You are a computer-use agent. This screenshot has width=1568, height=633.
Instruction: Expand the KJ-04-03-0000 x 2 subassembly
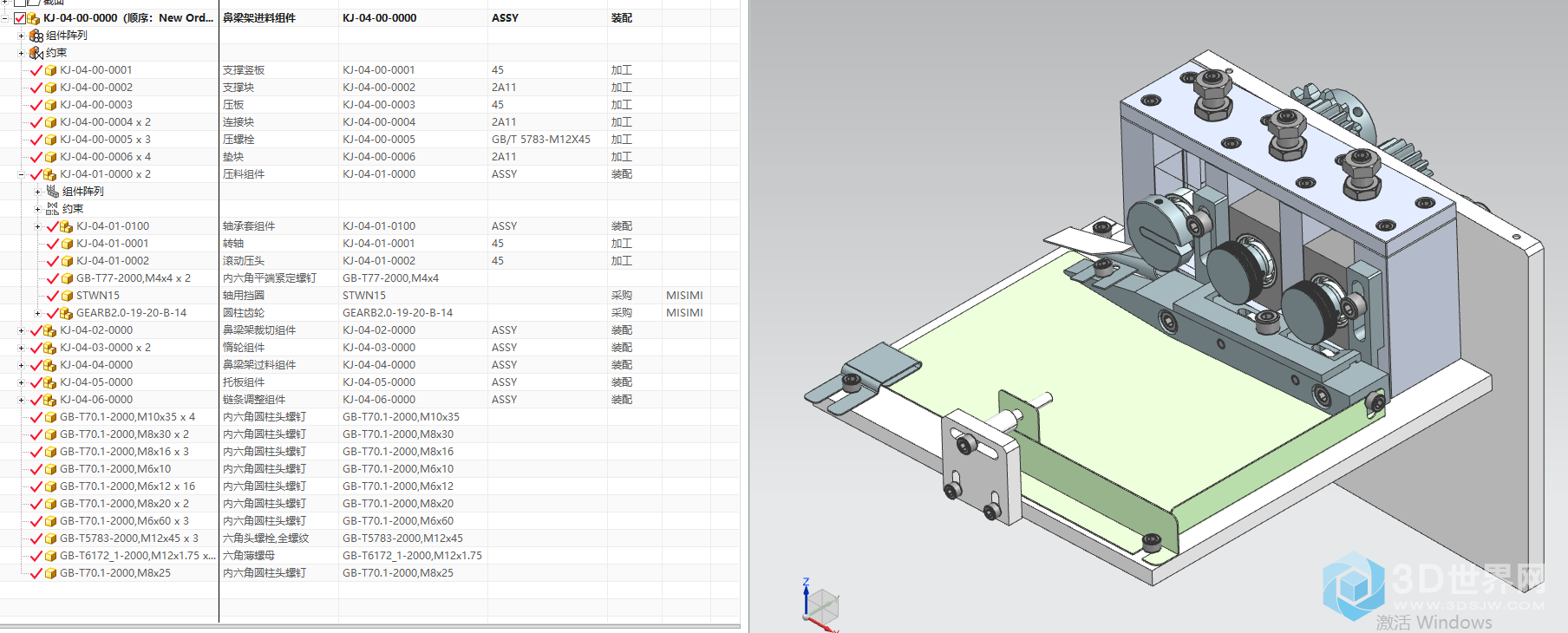pos(22,348)
